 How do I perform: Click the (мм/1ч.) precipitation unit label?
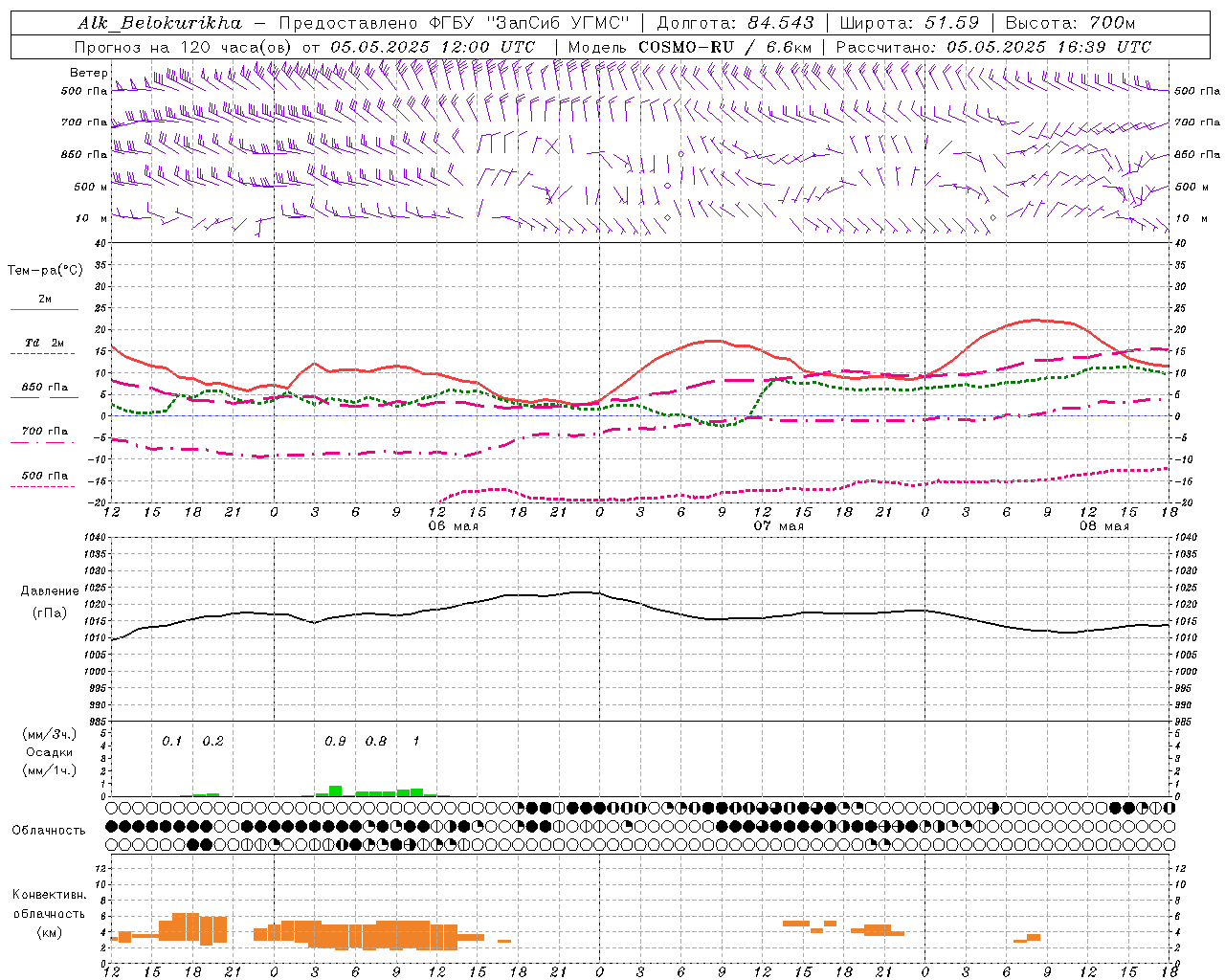click(50, 770)
